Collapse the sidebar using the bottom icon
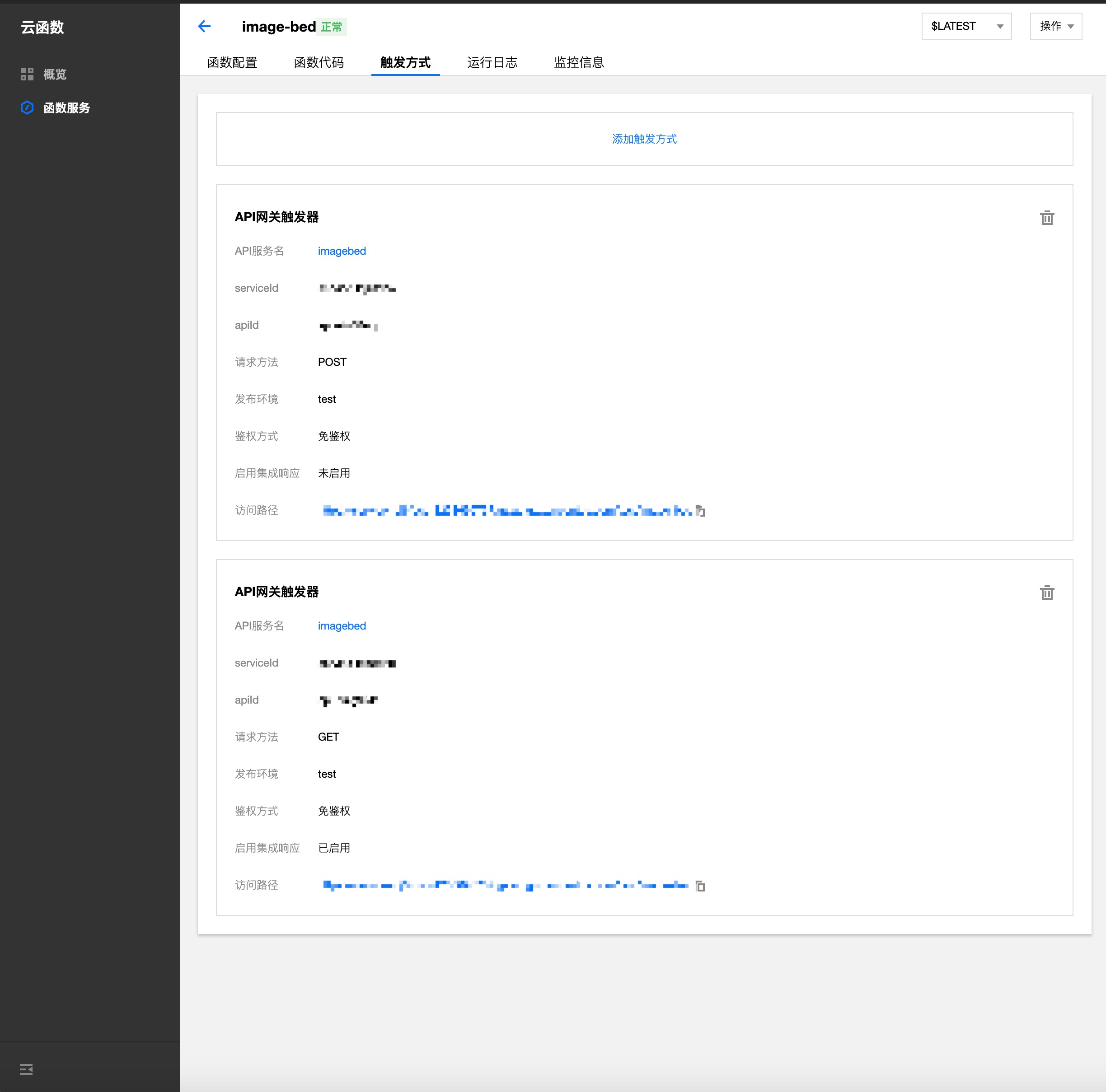1106x1092 pixels. click(x=26, y=1069)
